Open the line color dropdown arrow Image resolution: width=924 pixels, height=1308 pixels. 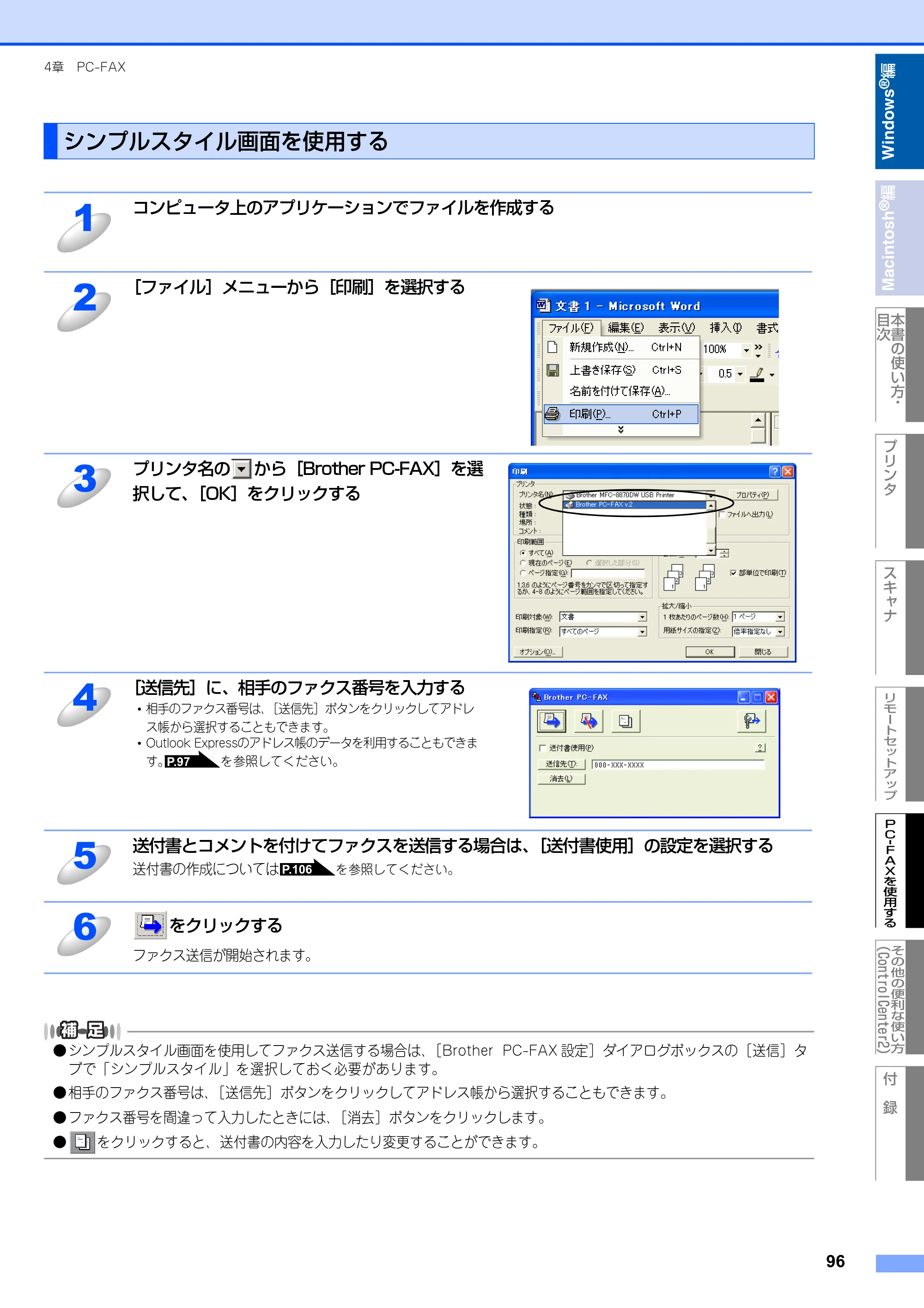coord(772,375)
